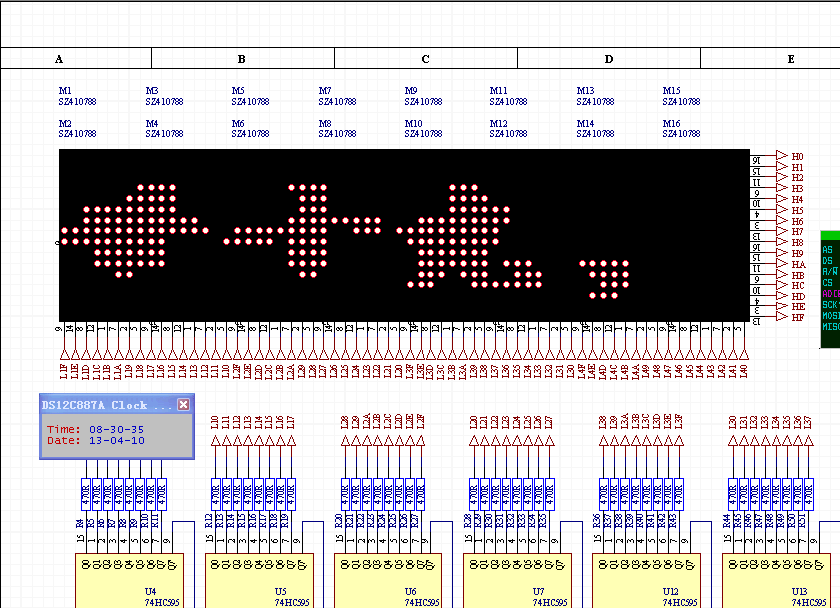Click sheet column header A
840x608 pixels.
pyautogui.click(x=59, y=58)
